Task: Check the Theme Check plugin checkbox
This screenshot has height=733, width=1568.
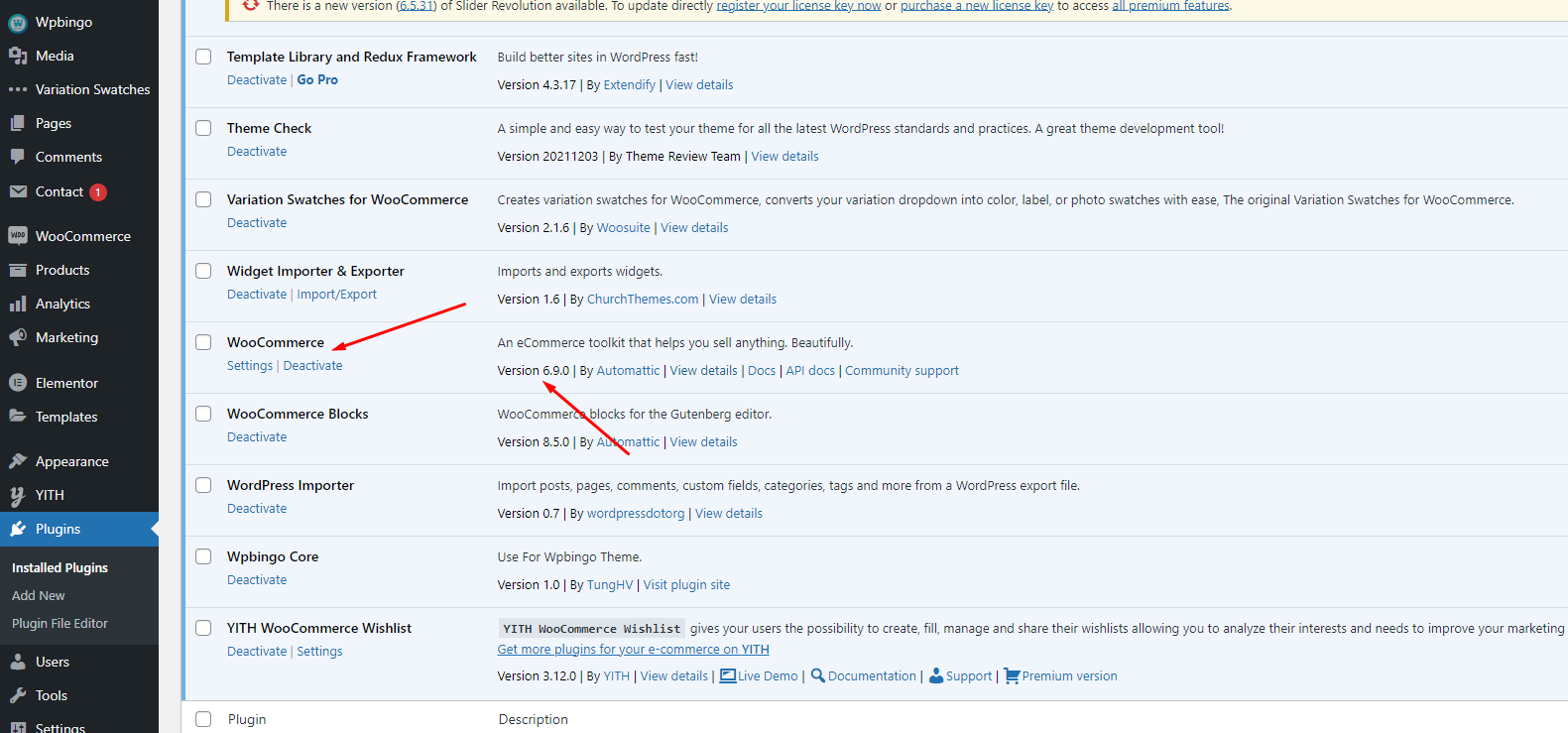Action: click(203, 128)
